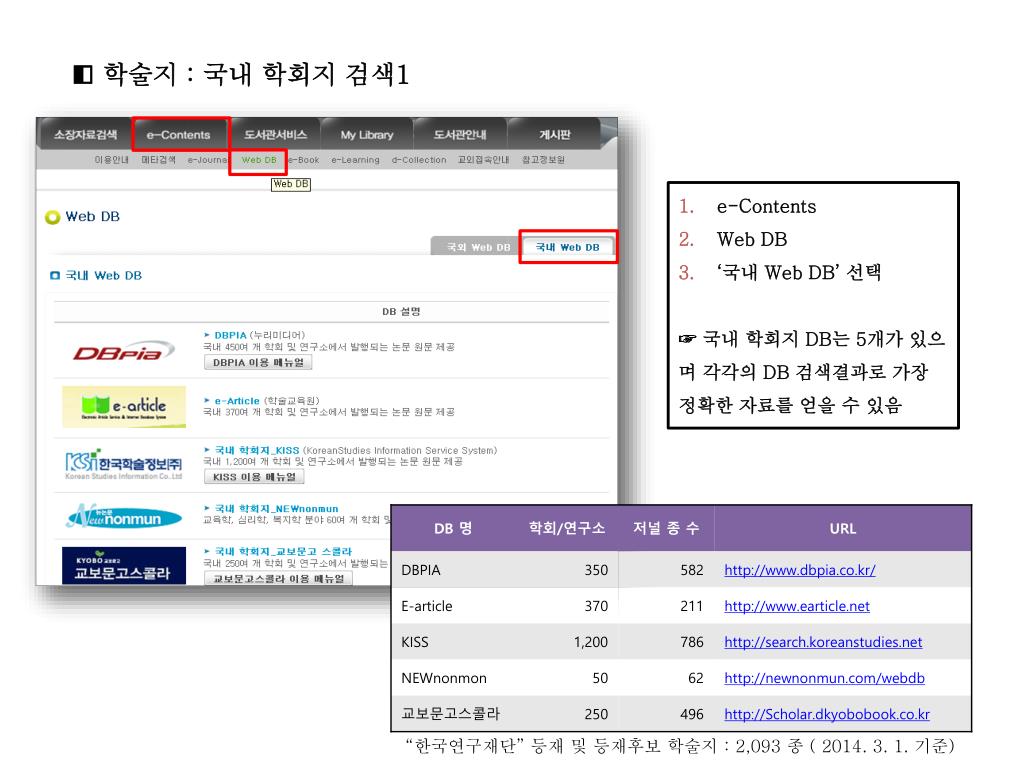The height and width of the screenshot is (768, 1024).
Task: Click the 1,200 value in KISS row
Action: pyautogui.click(x=590, y=642)
